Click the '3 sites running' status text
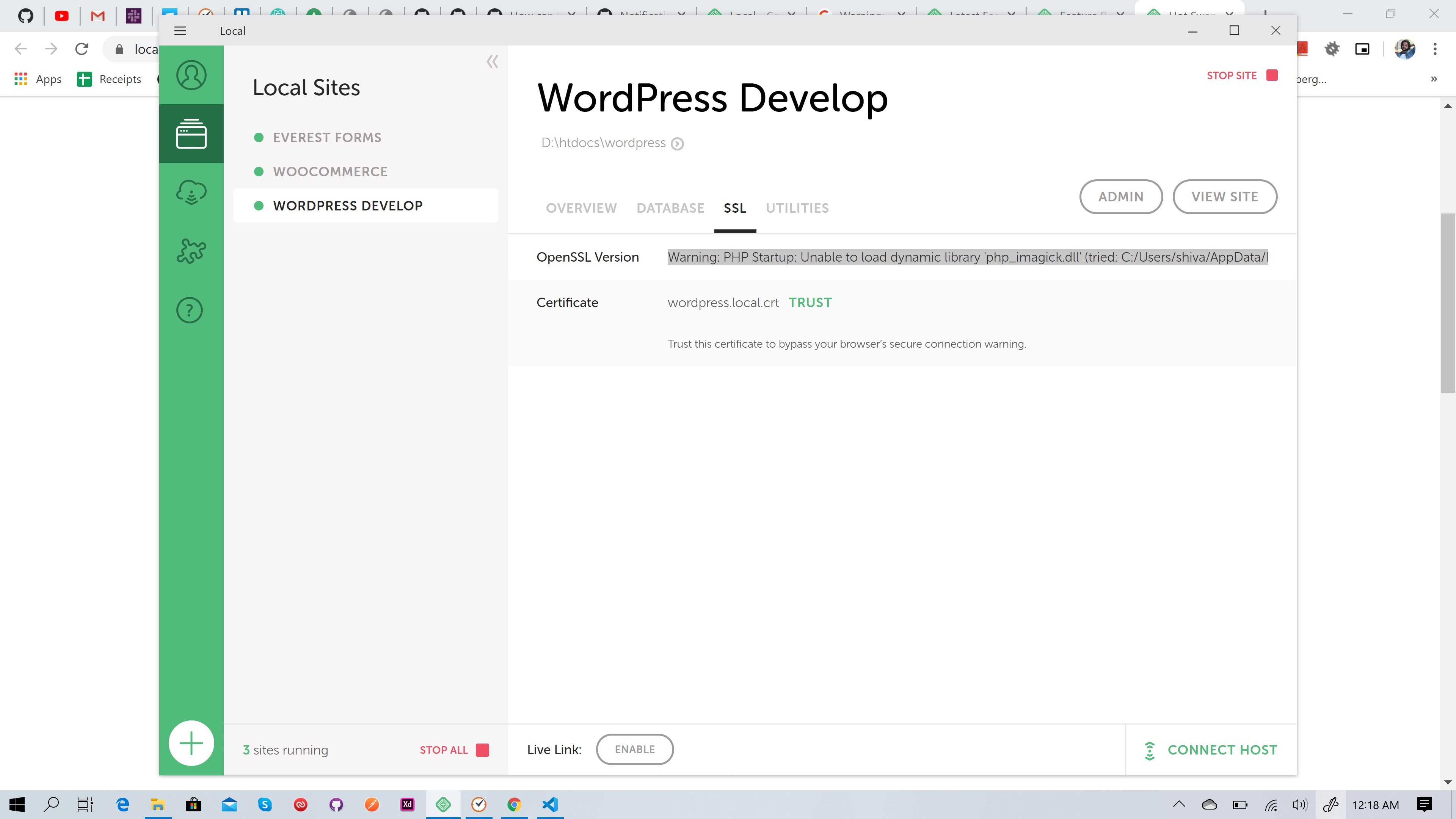The width and height of the screenshot is (1456, 819). [285, 750]
